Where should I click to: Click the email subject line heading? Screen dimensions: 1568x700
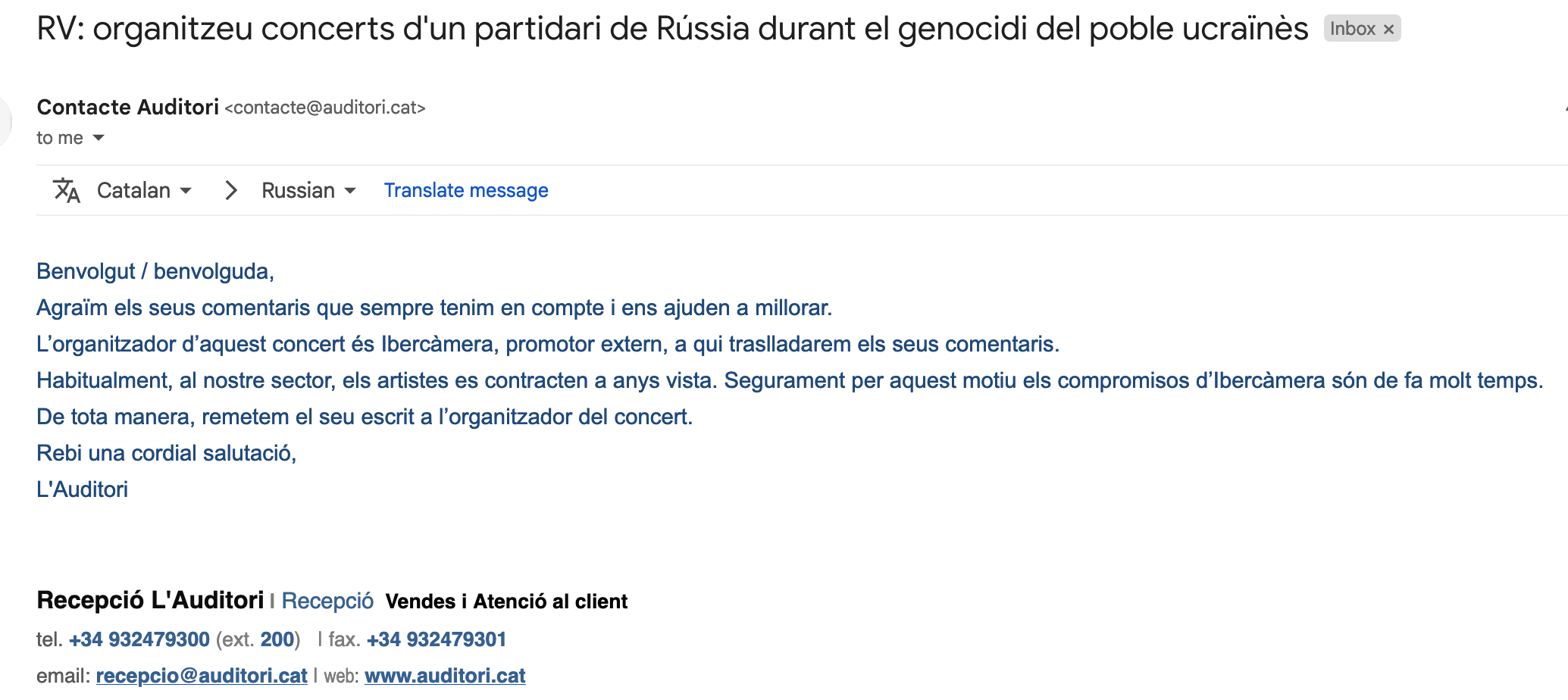point(672,29)
